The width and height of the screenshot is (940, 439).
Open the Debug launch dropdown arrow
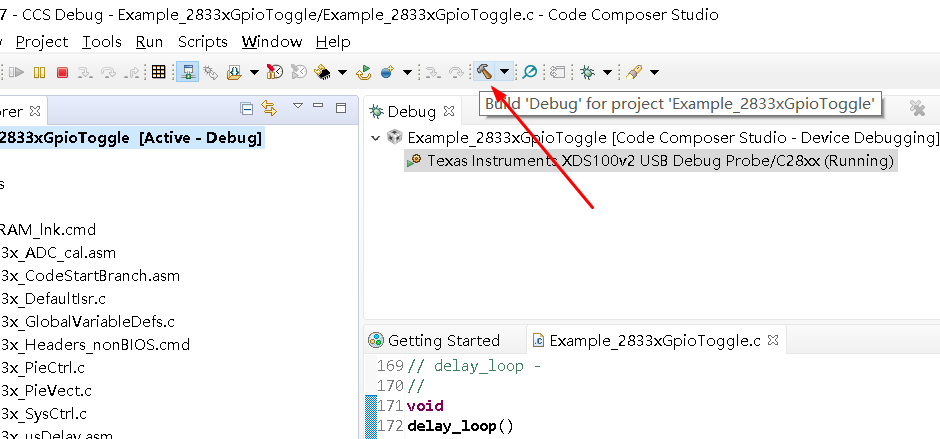[x=607, y=73]
